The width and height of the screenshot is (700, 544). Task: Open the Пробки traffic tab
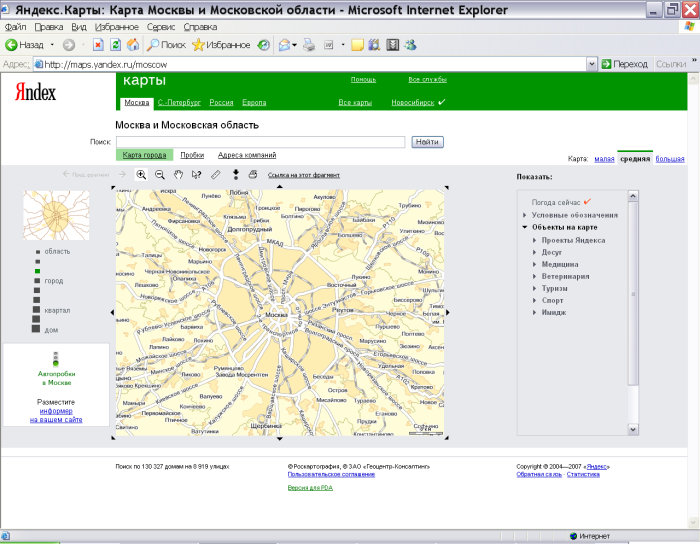coord(192,155)
